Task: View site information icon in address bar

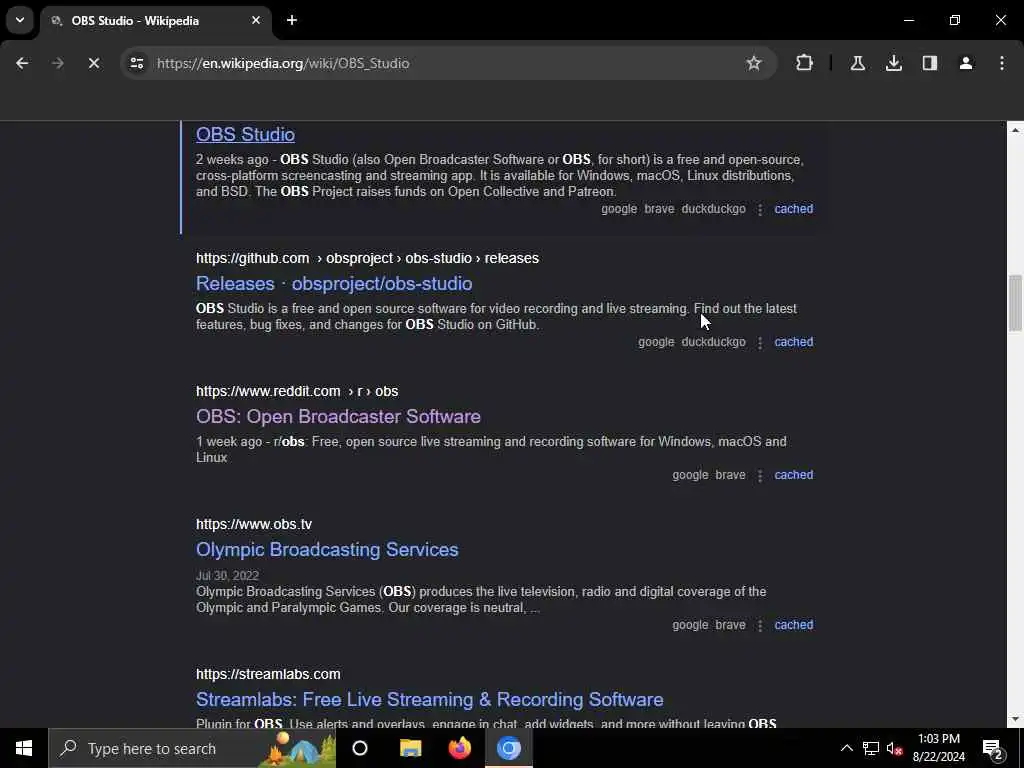Action: pyautogui.click(x=136, y=63)
